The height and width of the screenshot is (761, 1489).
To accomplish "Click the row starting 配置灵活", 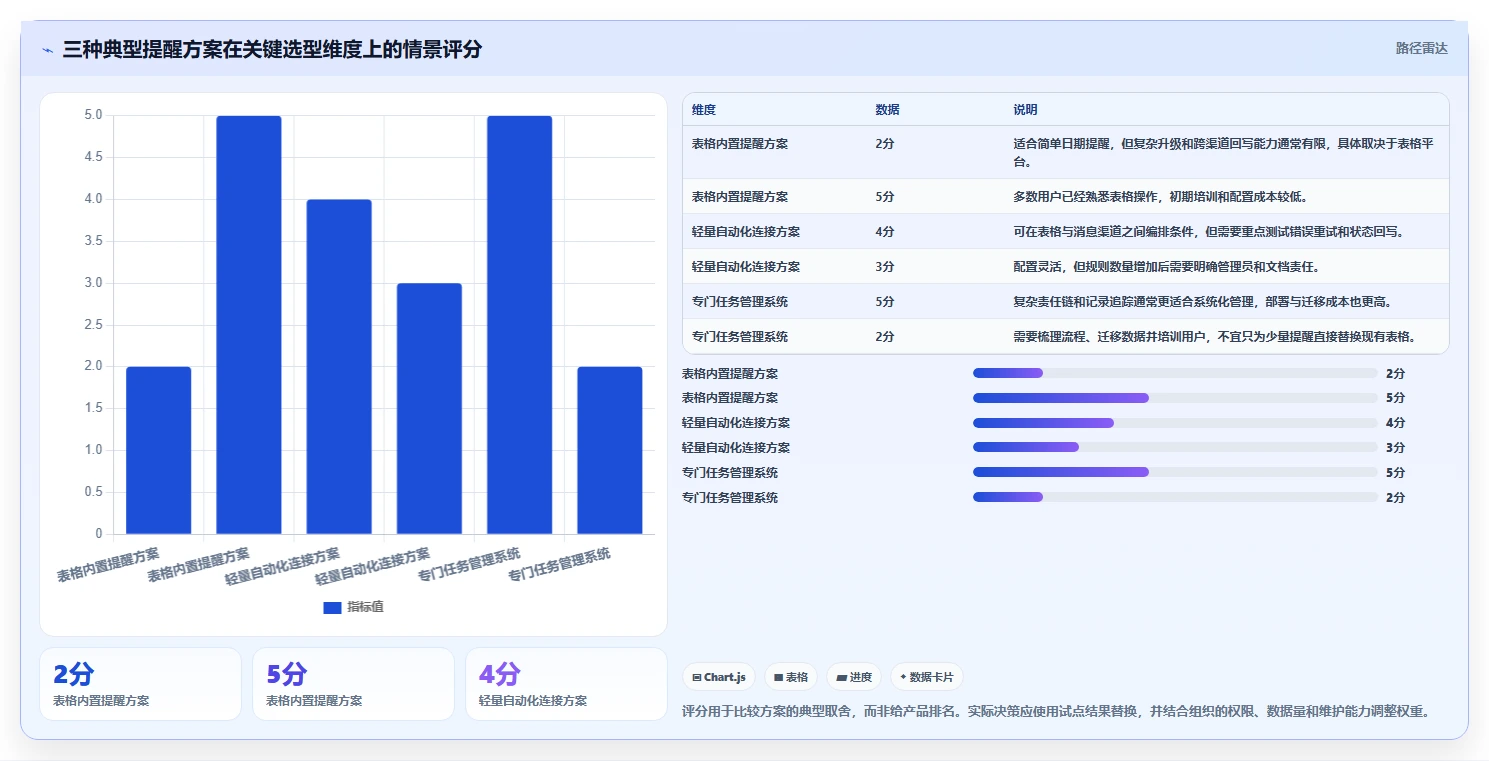I will tap(1066, 266).
